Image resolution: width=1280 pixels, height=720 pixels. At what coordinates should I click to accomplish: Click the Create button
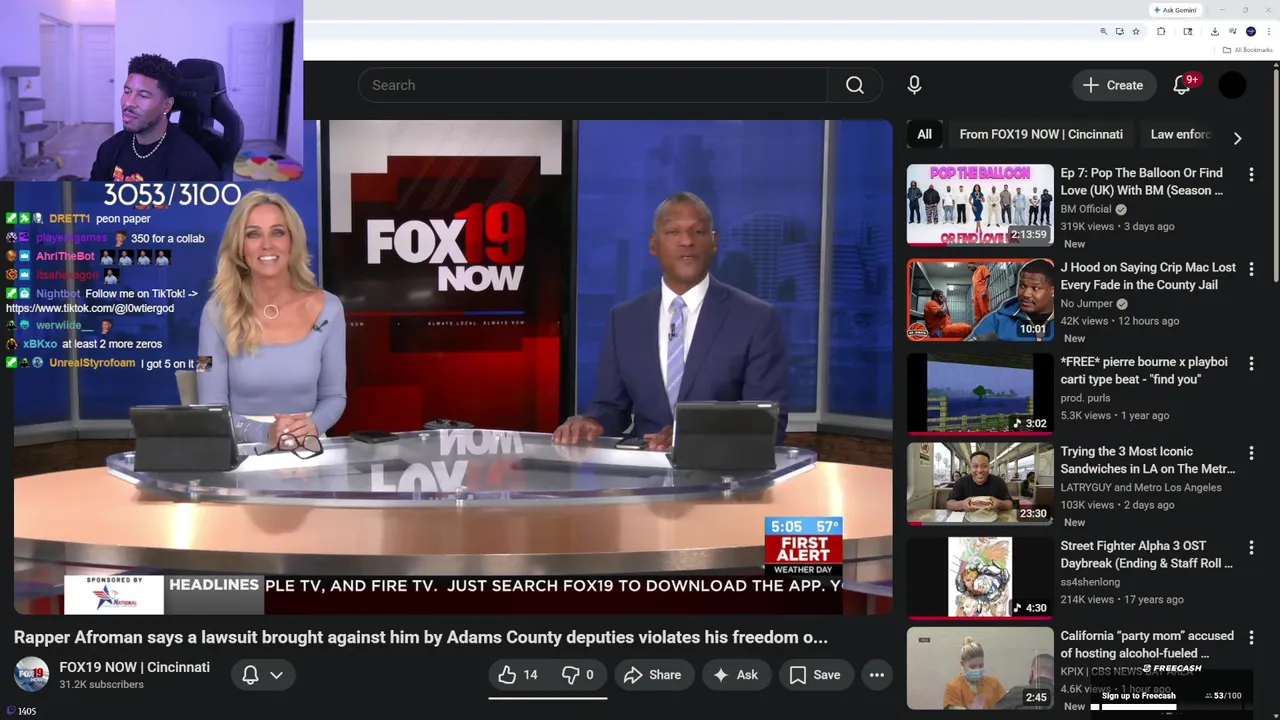[1113, 85]
